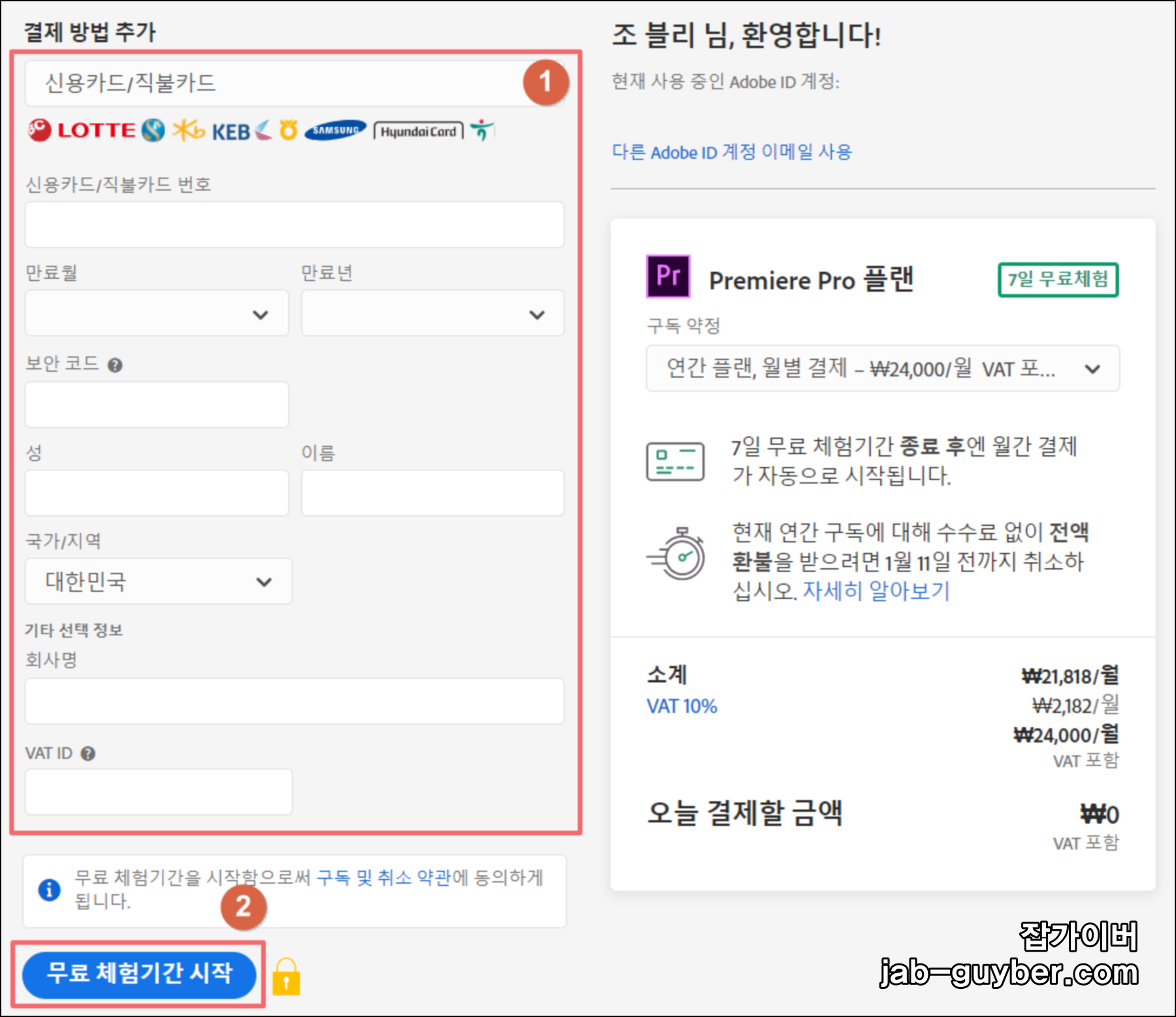Click the 이름 first name field
Image resolution: width=1176 pixels, height=1017 pixels.
(x=433, y=493)
